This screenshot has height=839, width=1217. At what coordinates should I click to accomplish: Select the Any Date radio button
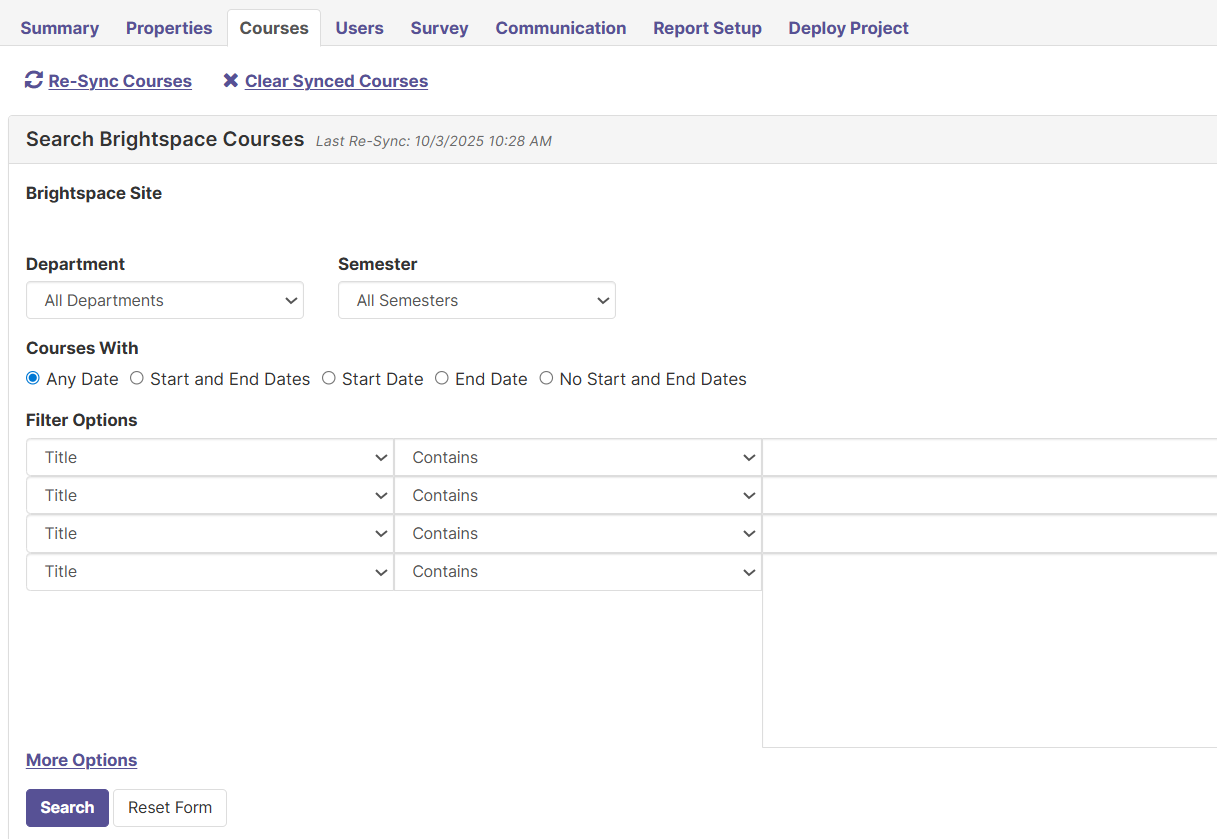(33, 378)
